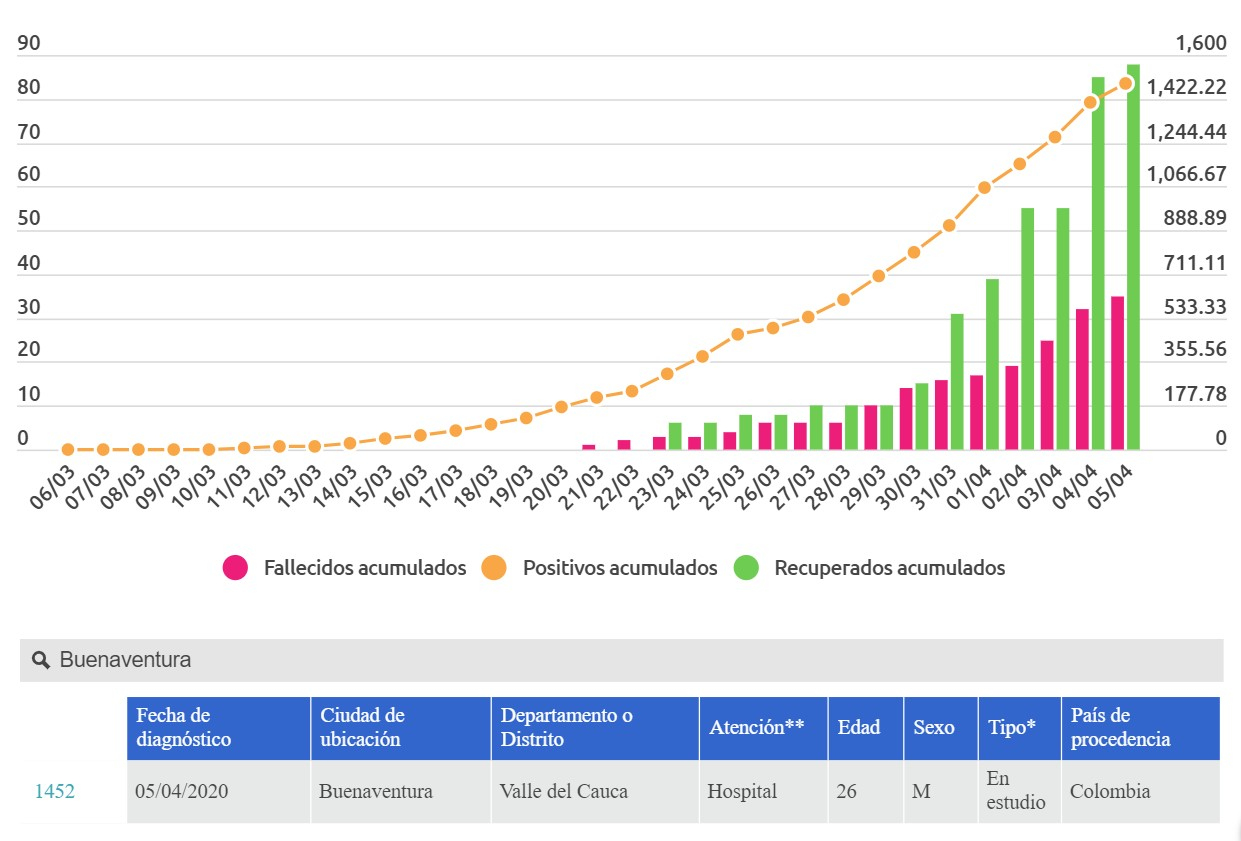Click the Edad column header
1241x841 pixels.
[866, 728]
